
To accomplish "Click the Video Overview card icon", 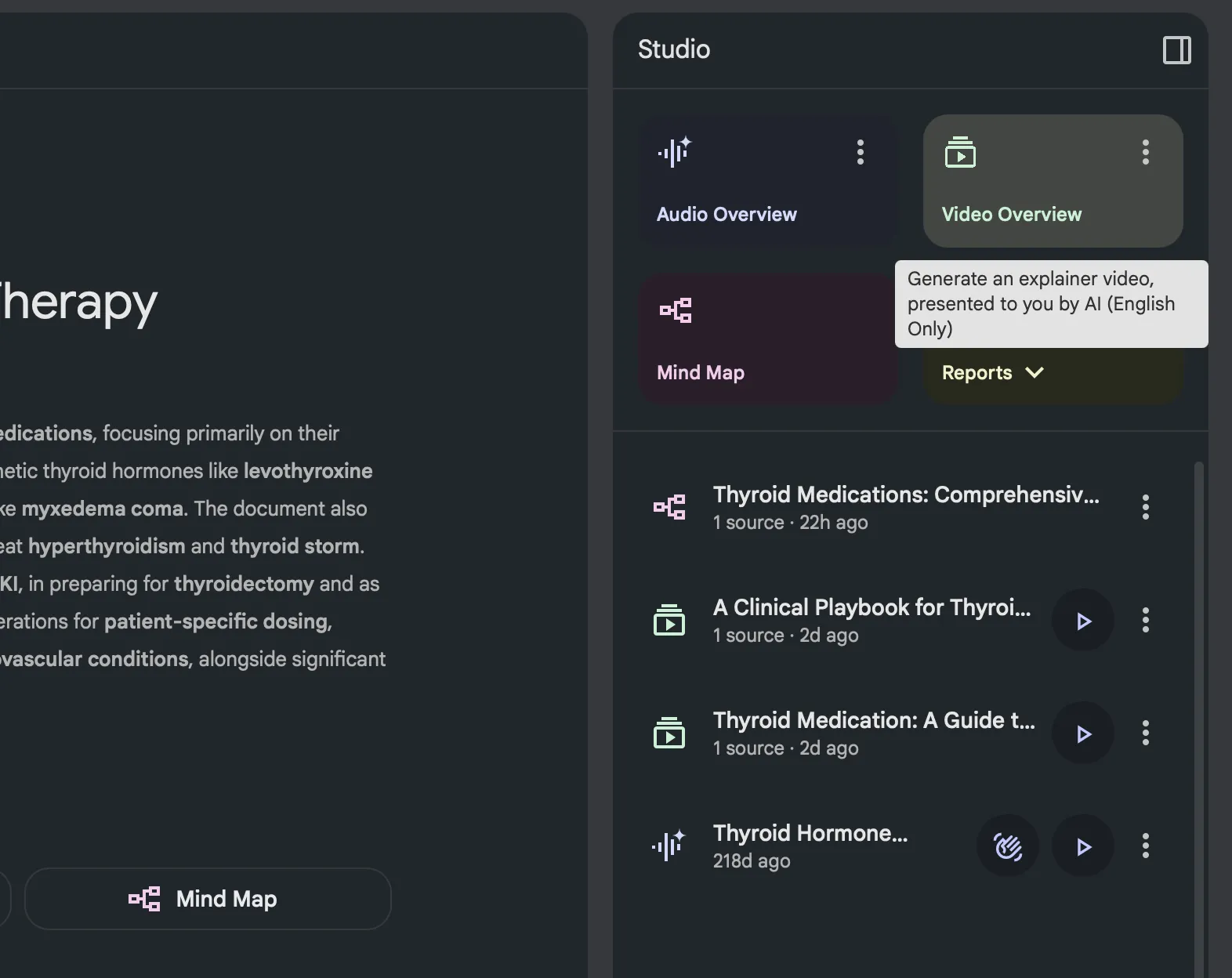I will (x=960, y=153).
